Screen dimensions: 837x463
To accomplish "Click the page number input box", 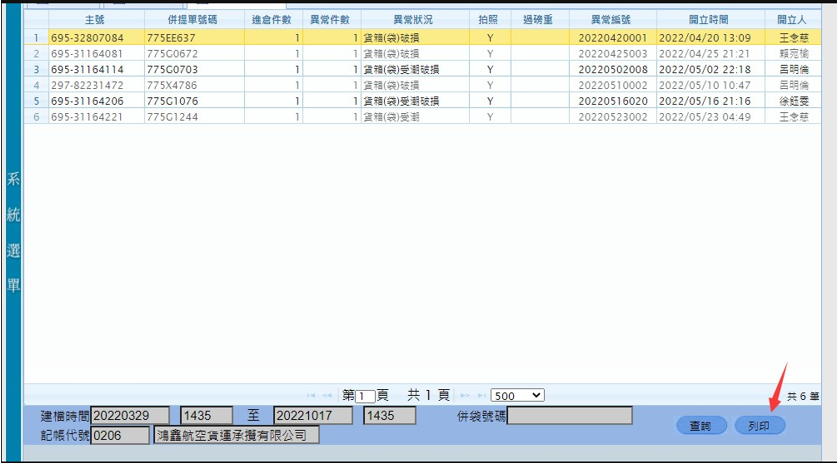I will 366,396.
